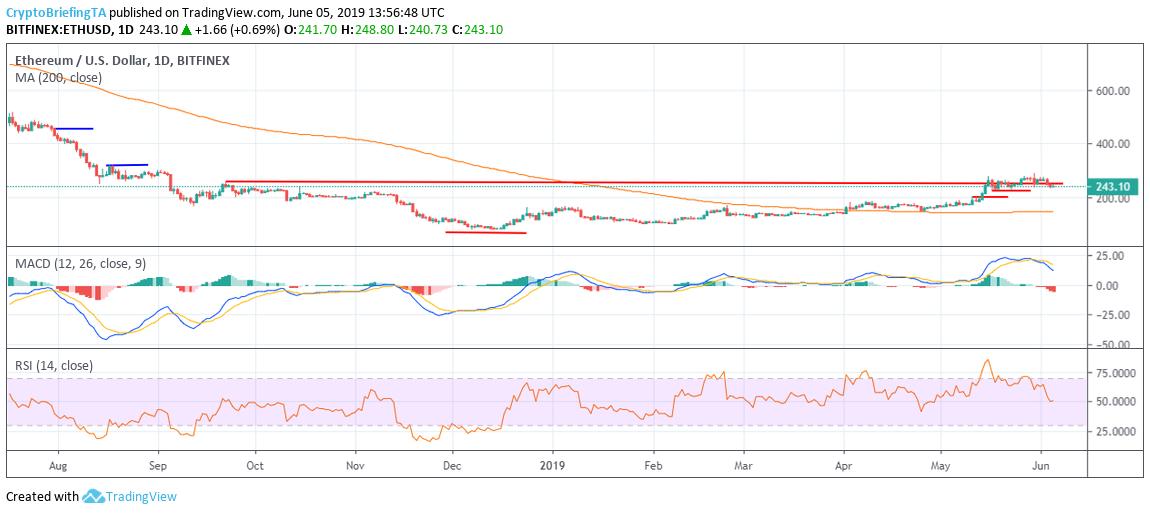Click the +1.66 (+0.69%) change value
Viewport: 1150px width, 514px height.
238,30
